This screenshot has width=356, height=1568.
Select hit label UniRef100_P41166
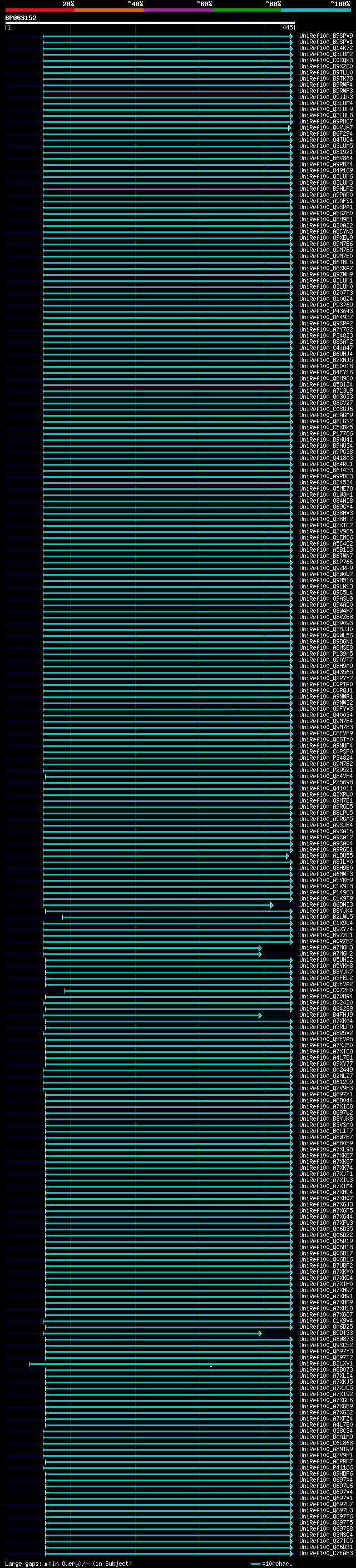325,1467
